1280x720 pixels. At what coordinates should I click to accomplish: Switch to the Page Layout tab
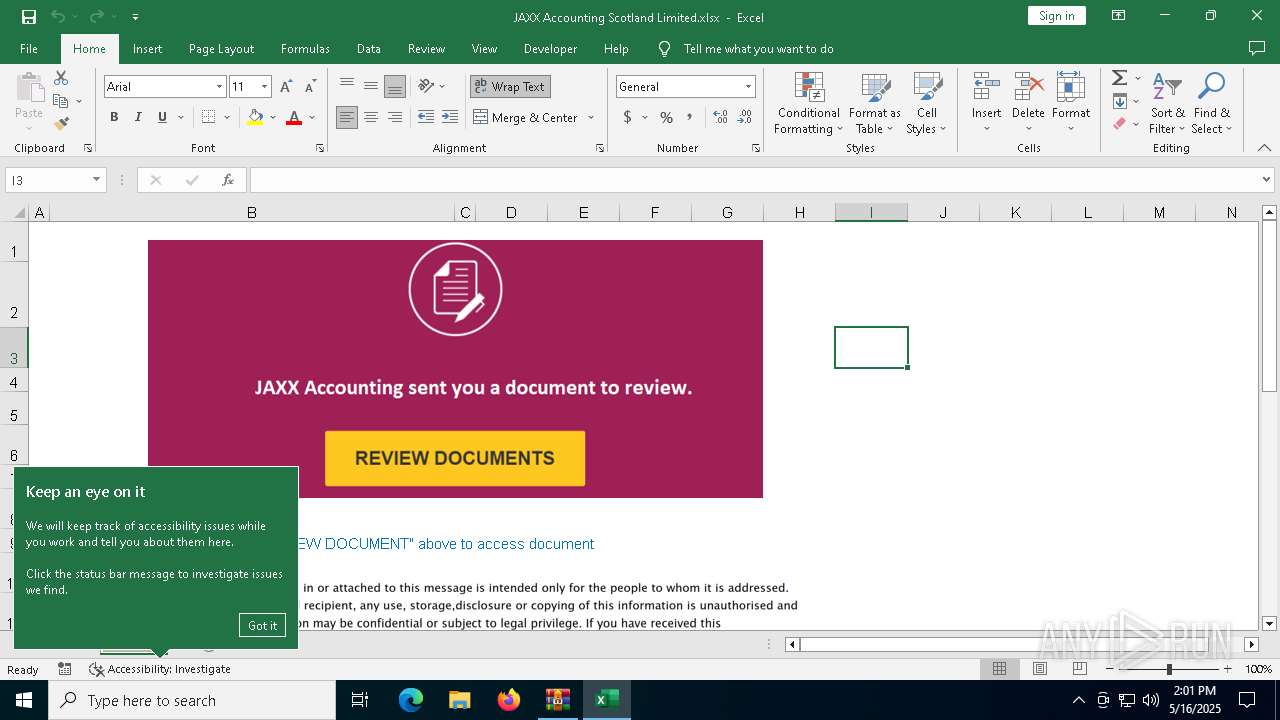[x=221, y=48]
